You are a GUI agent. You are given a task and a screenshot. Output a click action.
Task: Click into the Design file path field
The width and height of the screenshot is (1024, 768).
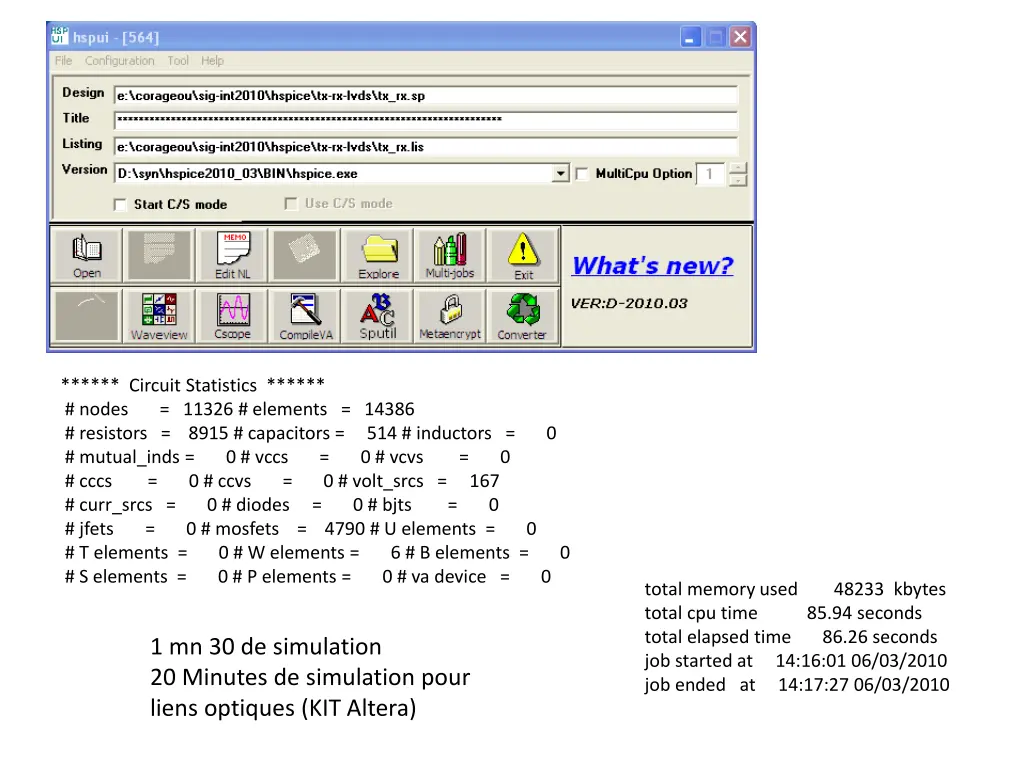pyautogui.click(x=425, y=96)
